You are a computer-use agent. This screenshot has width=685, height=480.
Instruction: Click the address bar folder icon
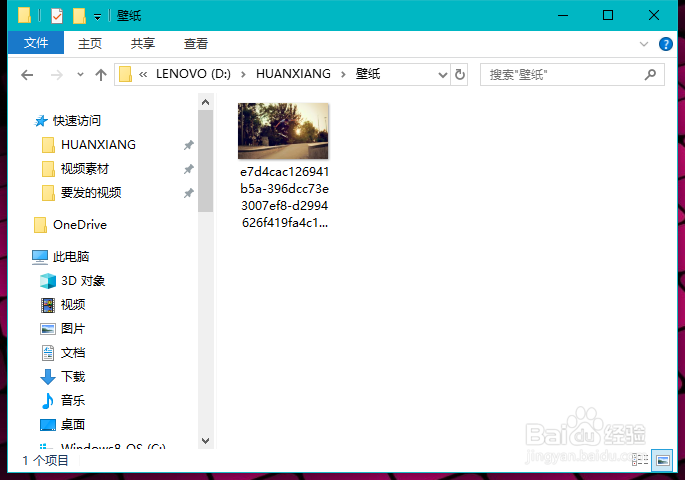[125, 74]
